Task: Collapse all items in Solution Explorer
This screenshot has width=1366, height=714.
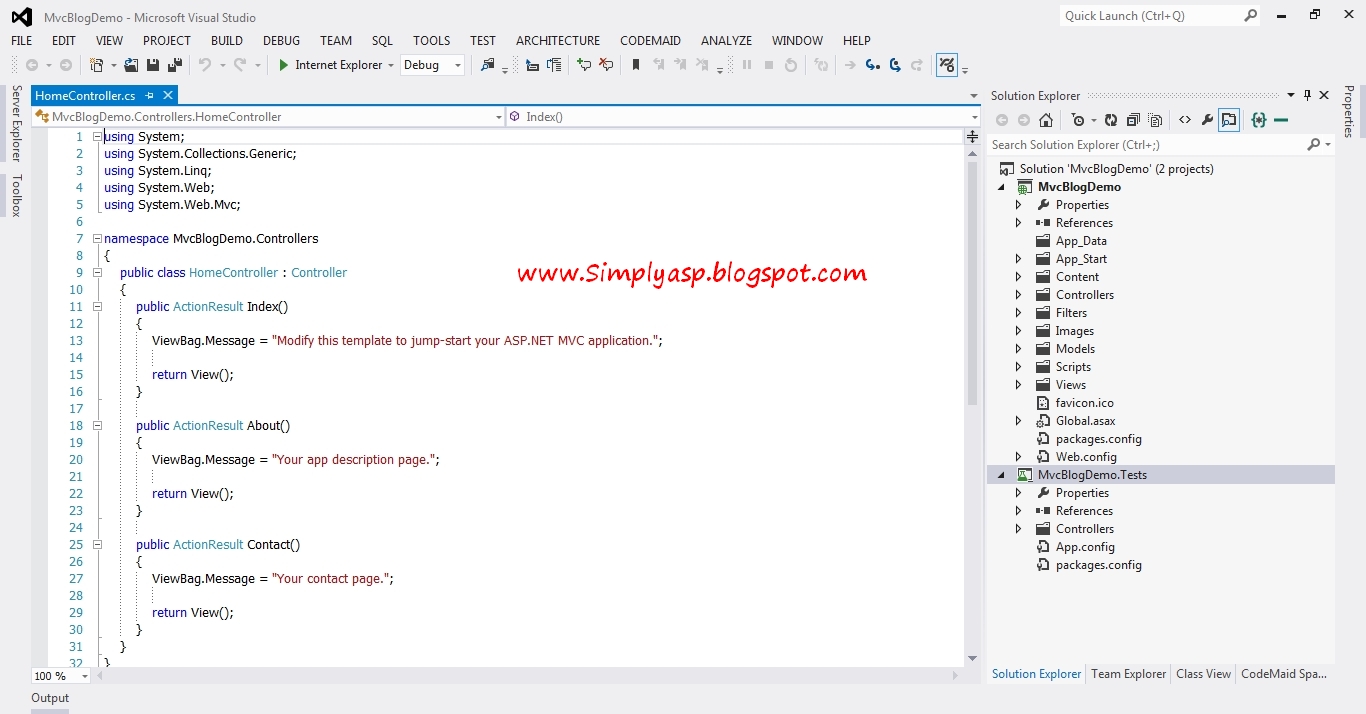Action: coord(1133,119)
